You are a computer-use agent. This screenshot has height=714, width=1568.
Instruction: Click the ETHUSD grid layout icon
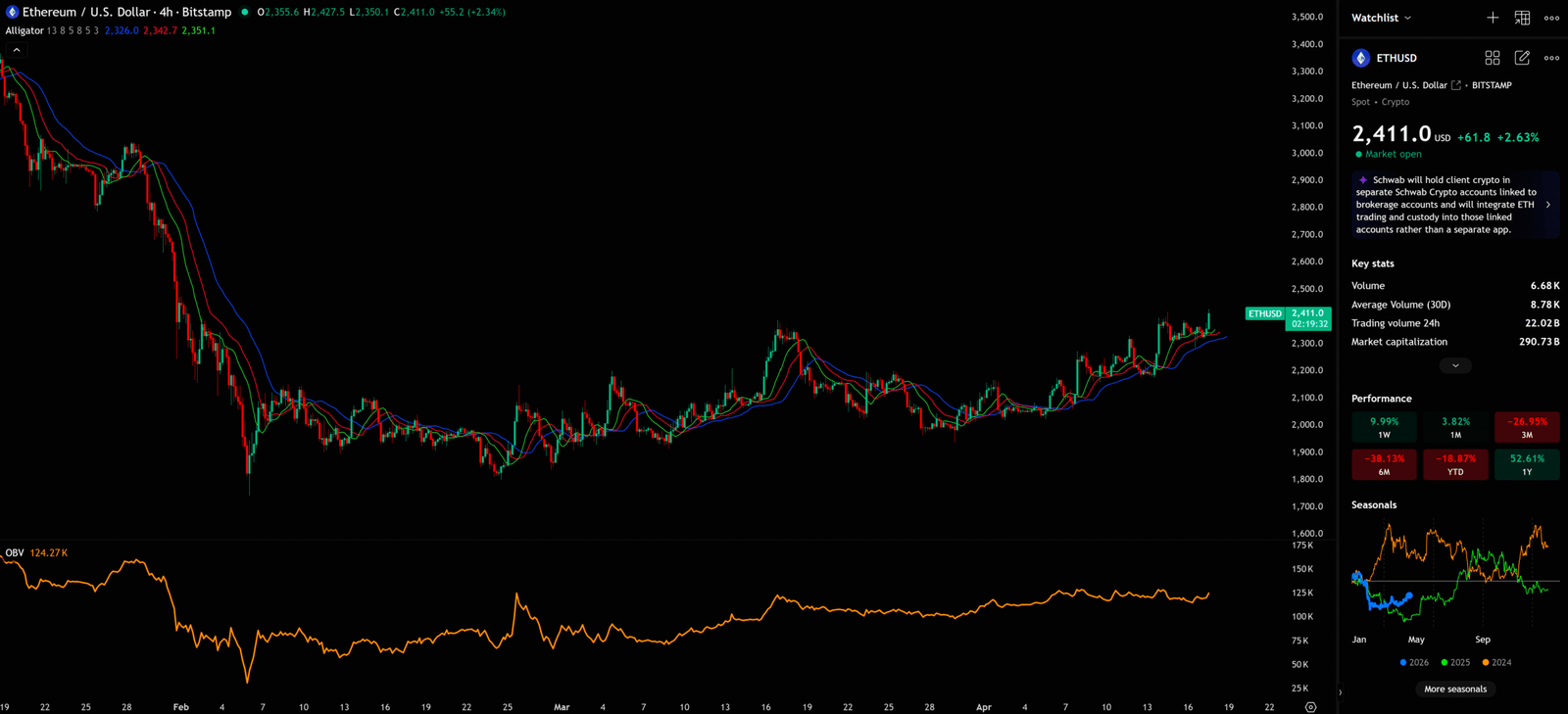click(1492, 58)
